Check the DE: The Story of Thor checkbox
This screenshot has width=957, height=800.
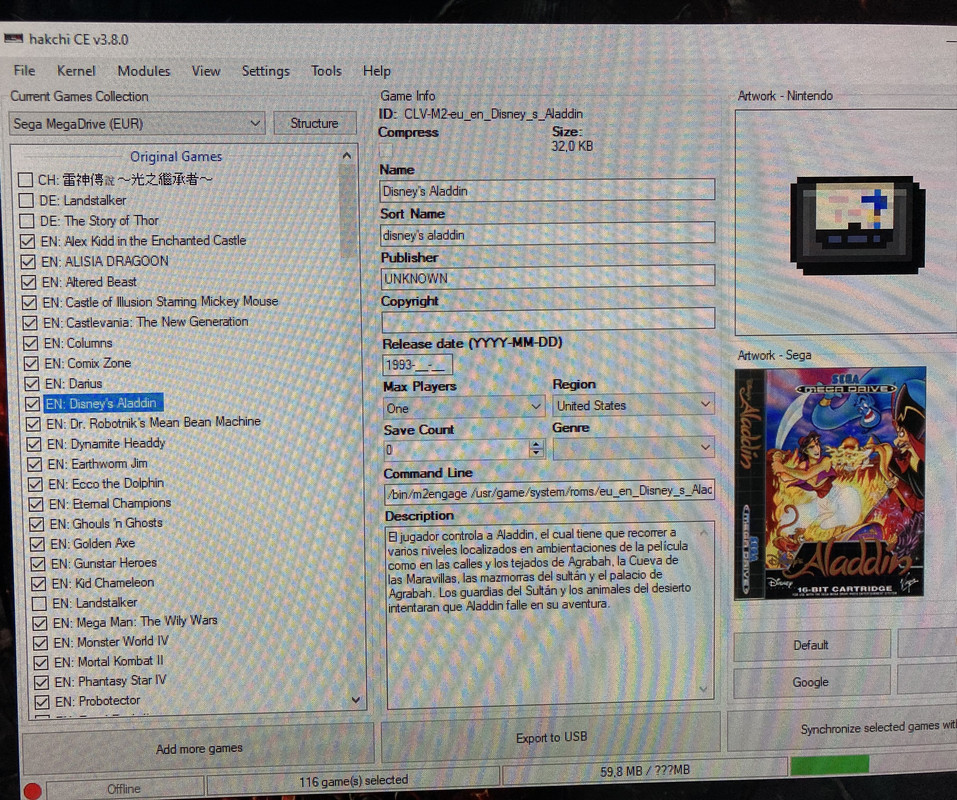pyautogui.click(x=27, y=220)
